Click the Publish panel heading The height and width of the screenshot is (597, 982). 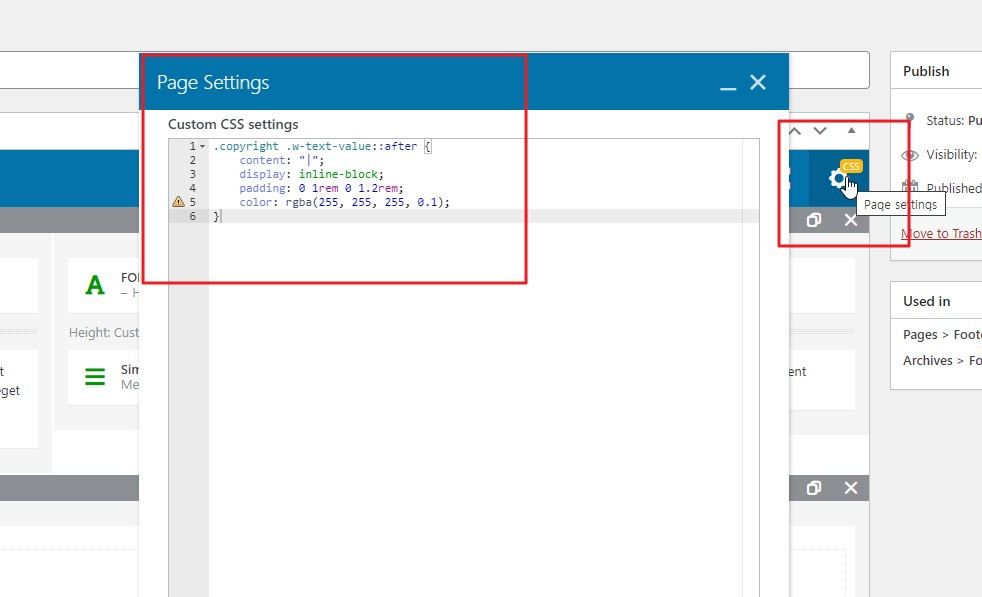tap(926, 71)
